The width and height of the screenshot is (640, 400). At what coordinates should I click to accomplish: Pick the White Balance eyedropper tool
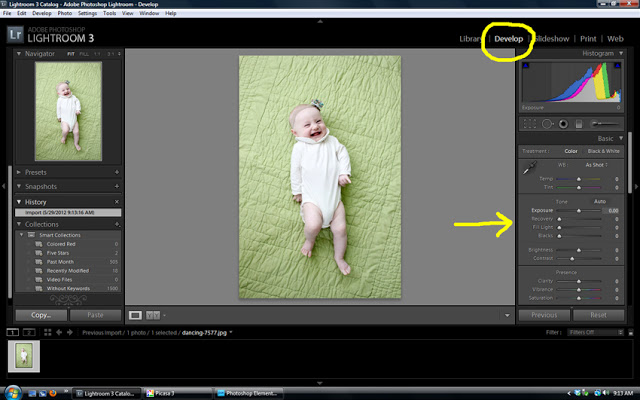pyautogui.click(x=529, y=168)
